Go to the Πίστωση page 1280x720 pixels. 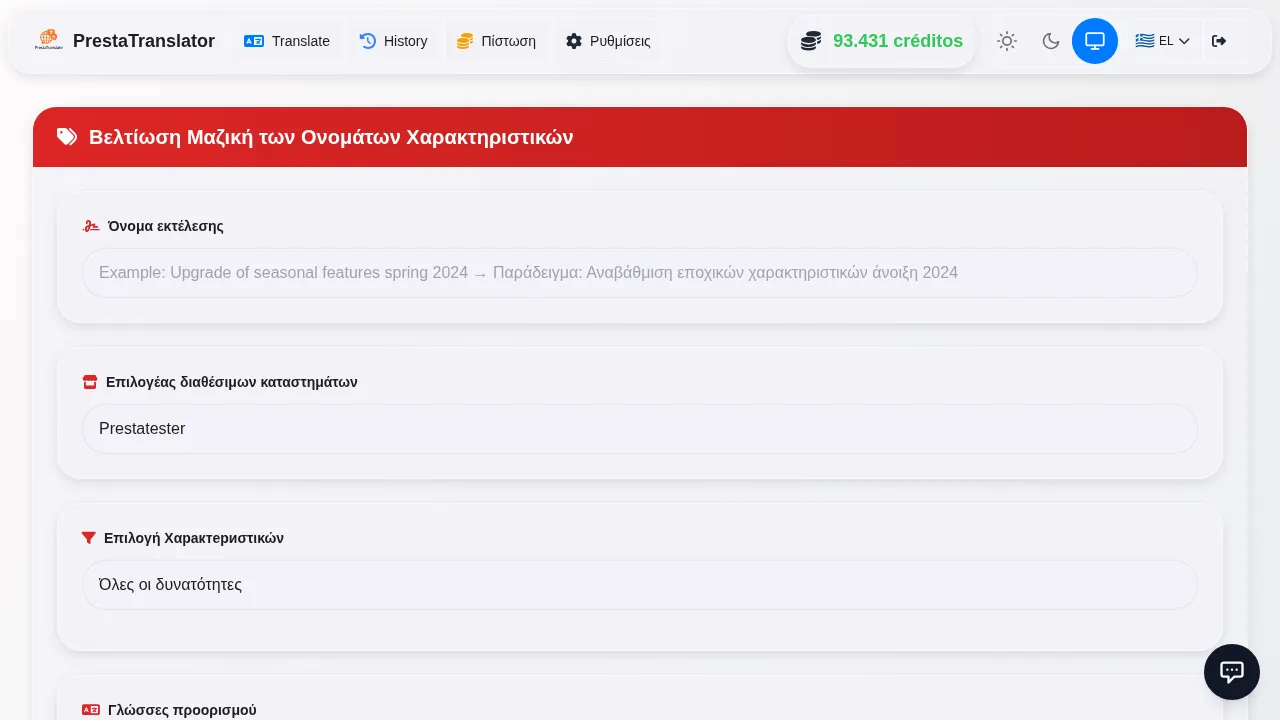pyautogui.click(x=496, y=41)
